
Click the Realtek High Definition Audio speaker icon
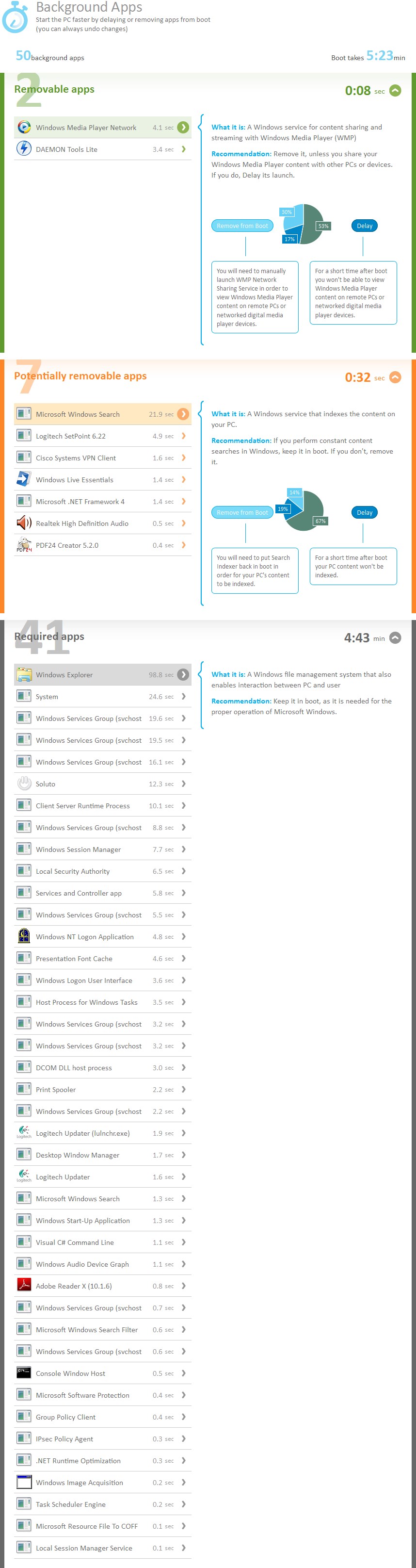[x=24, y=523]
